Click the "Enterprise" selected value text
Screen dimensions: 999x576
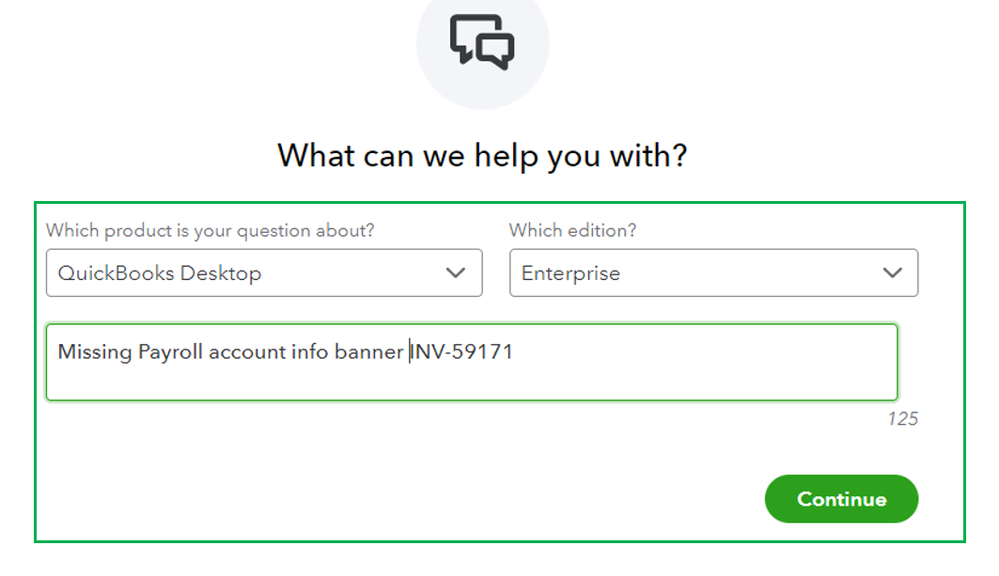click(571, 273)
